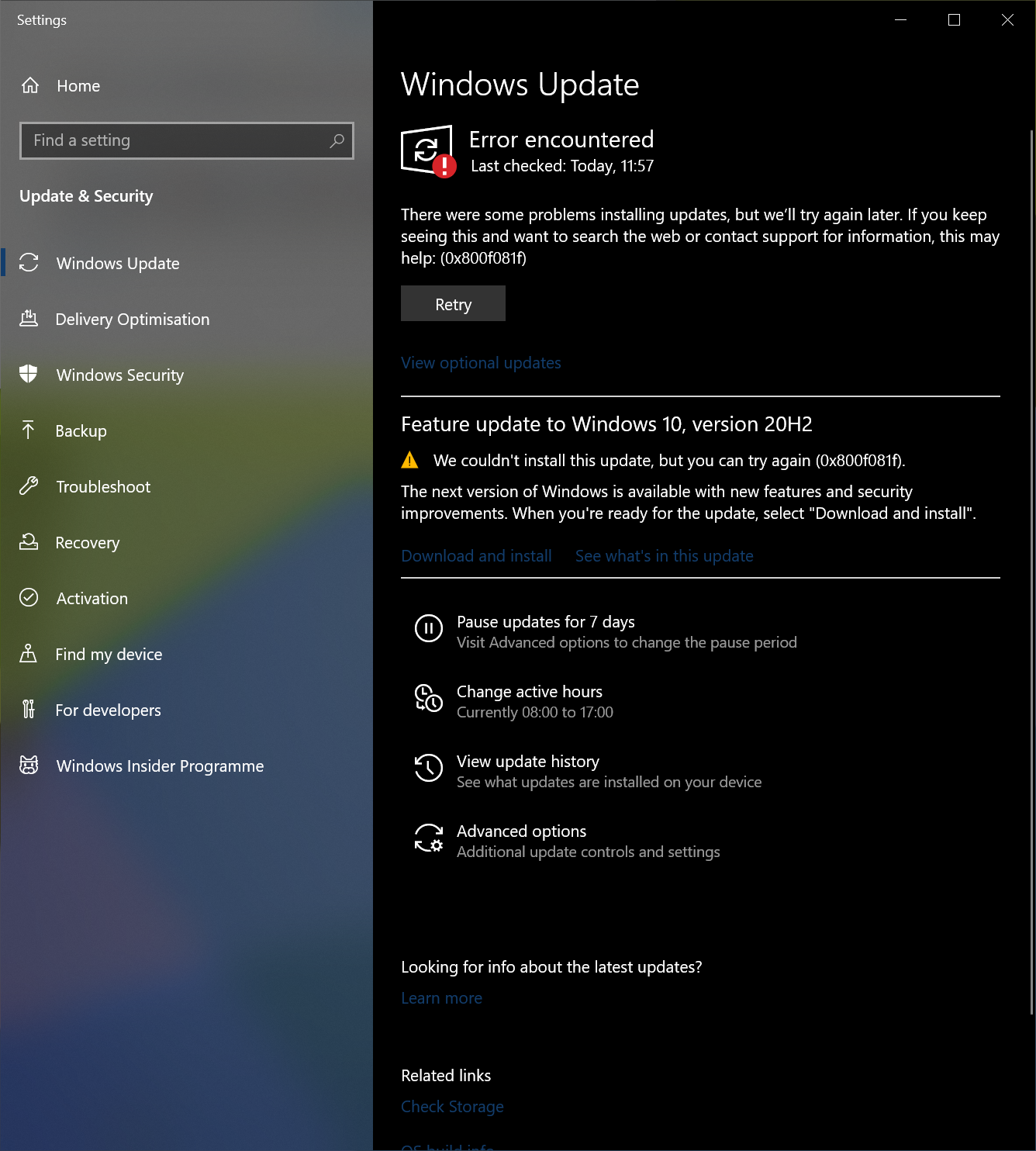The width and height of the screenshot is (1036, 1151).
Task: Click the 'Update & Security' heading
Action: click(86, 196)
